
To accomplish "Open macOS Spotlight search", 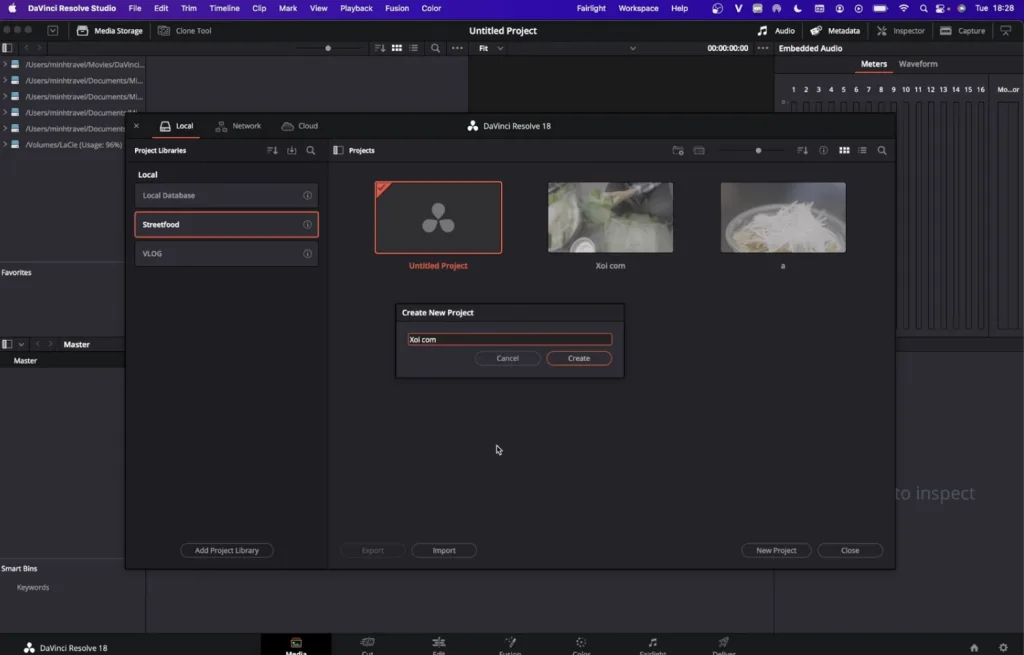I will (923, 8).
